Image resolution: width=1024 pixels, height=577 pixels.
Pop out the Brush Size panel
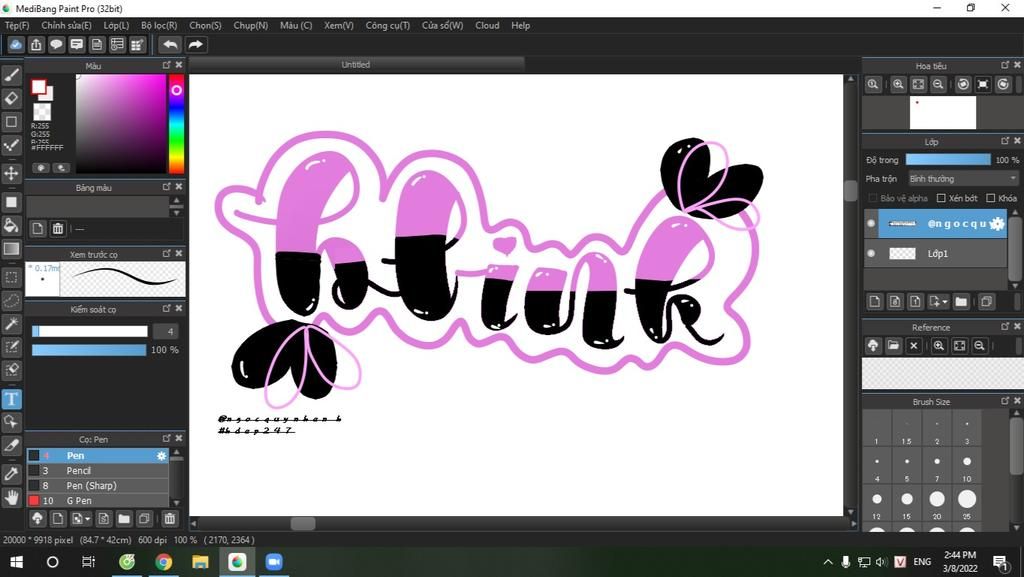[1005, 401]
